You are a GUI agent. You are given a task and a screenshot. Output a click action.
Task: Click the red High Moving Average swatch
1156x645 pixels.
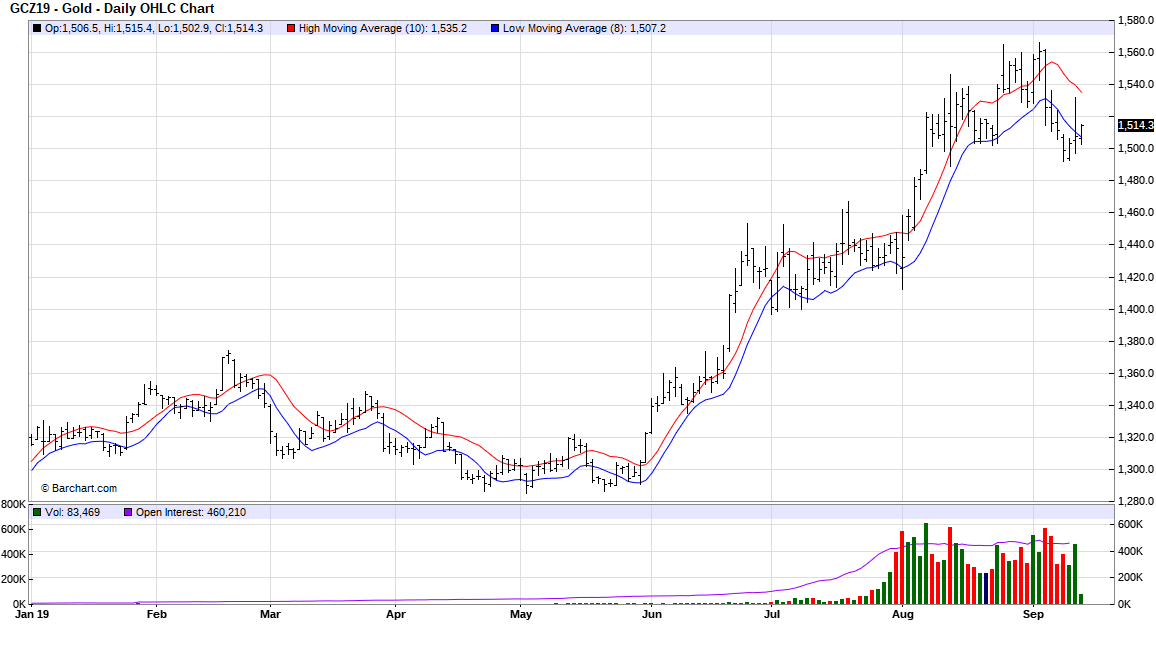click(x=291, y=28)
